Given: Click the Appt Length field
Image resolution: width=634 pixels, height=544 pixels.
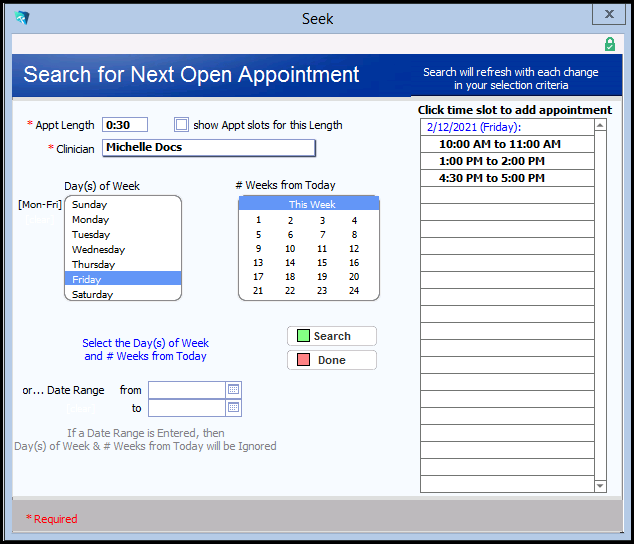Looking at the screenshot, I should pyautogui.click(x=125, y=125).
